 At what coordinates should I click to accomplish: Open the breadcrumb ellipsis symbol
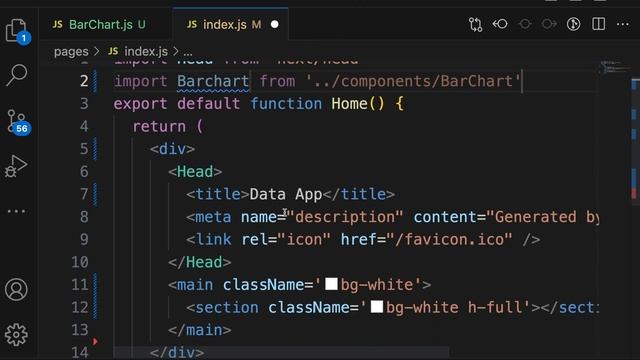pyautogui.click(x=188, y=52)
